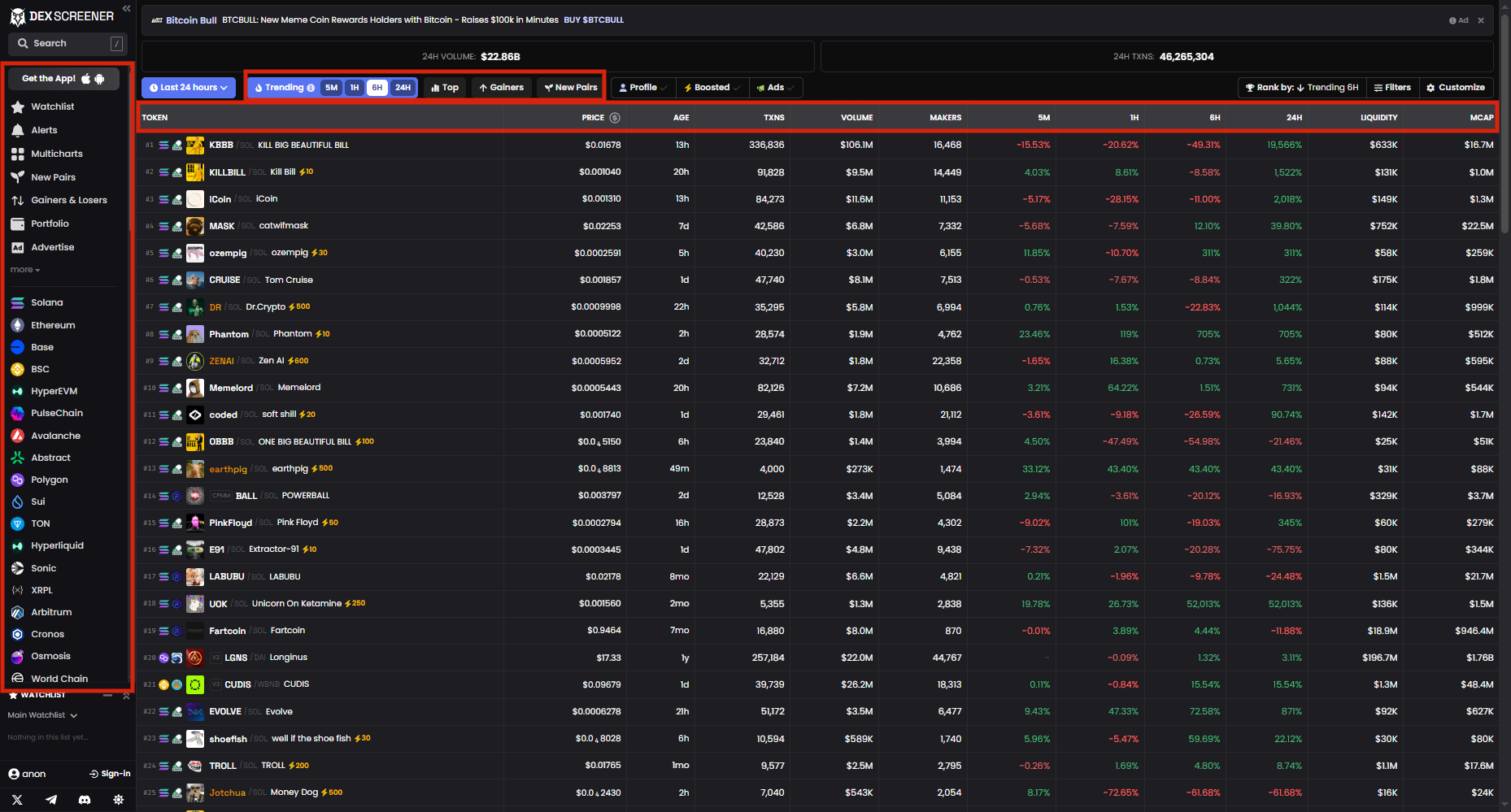Open theme settings sun icon
This screenshot has width=1511, height=812.
(x=119, y=800)
